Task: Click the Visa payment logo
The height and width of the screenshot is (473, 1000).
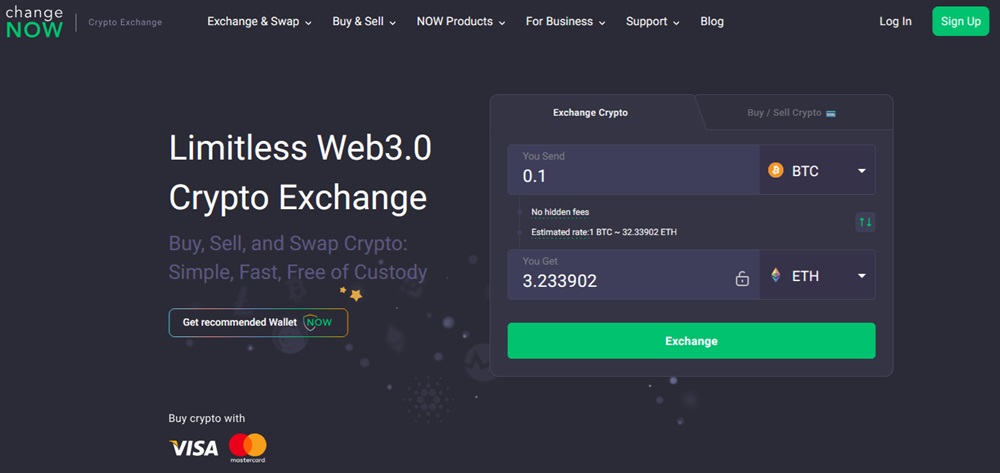Action: coord(194,447)
